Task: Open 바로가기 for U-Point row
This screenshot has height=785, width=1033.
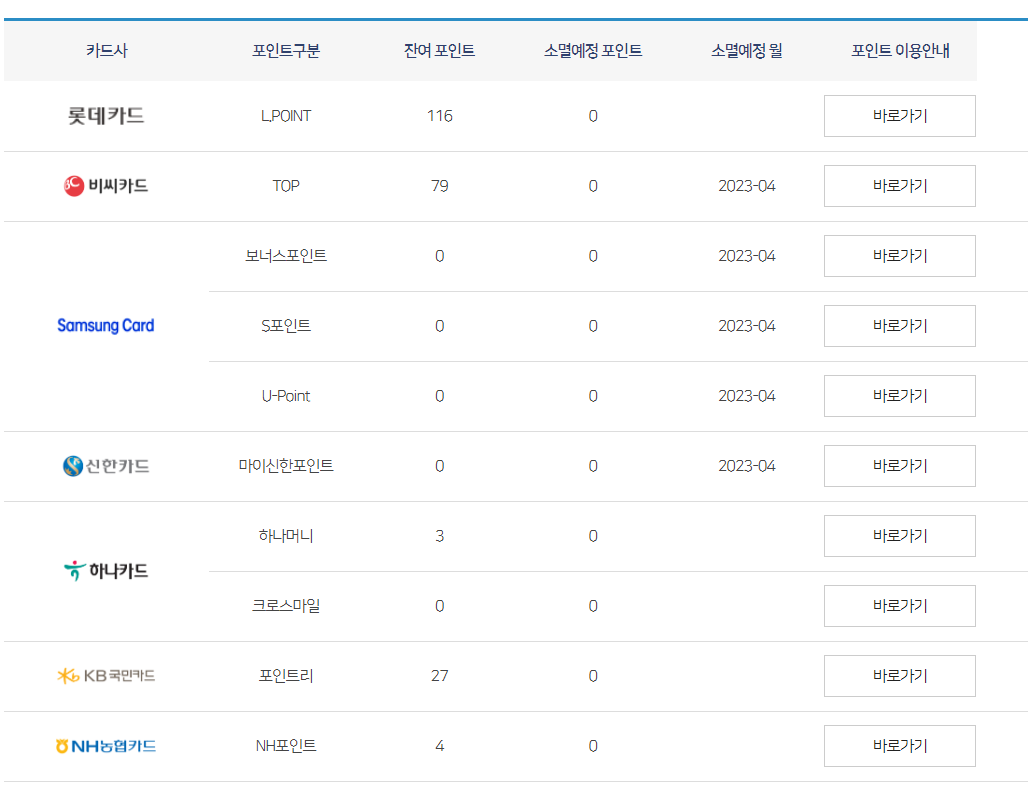Action: point(899,396)
